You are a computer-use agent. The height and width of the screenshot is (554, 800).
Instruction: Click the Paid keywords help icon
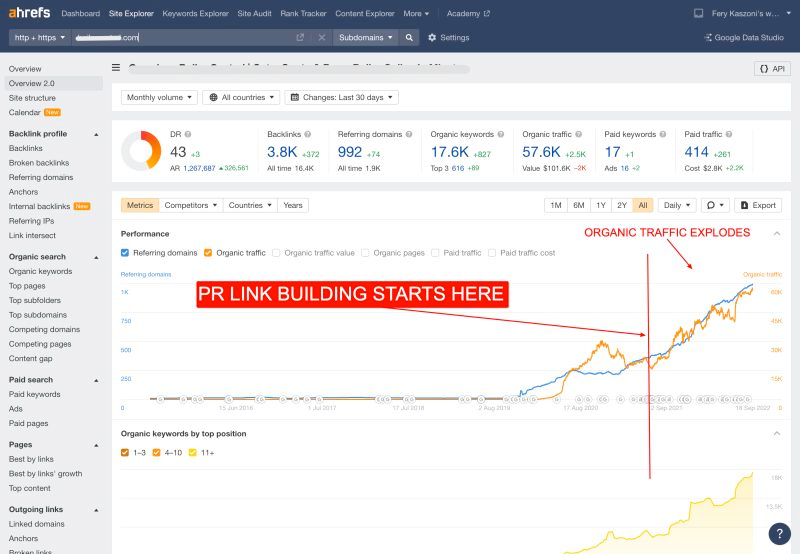[x=663, y=134]
